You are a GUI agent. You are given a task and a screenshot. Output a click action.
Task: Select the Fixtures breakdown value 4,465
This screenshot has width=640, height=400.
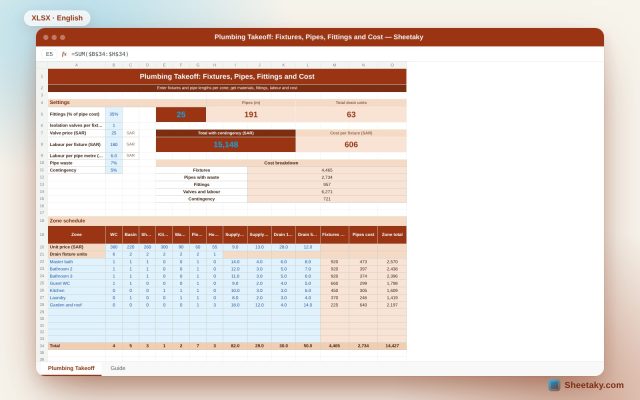coord(327,170)
